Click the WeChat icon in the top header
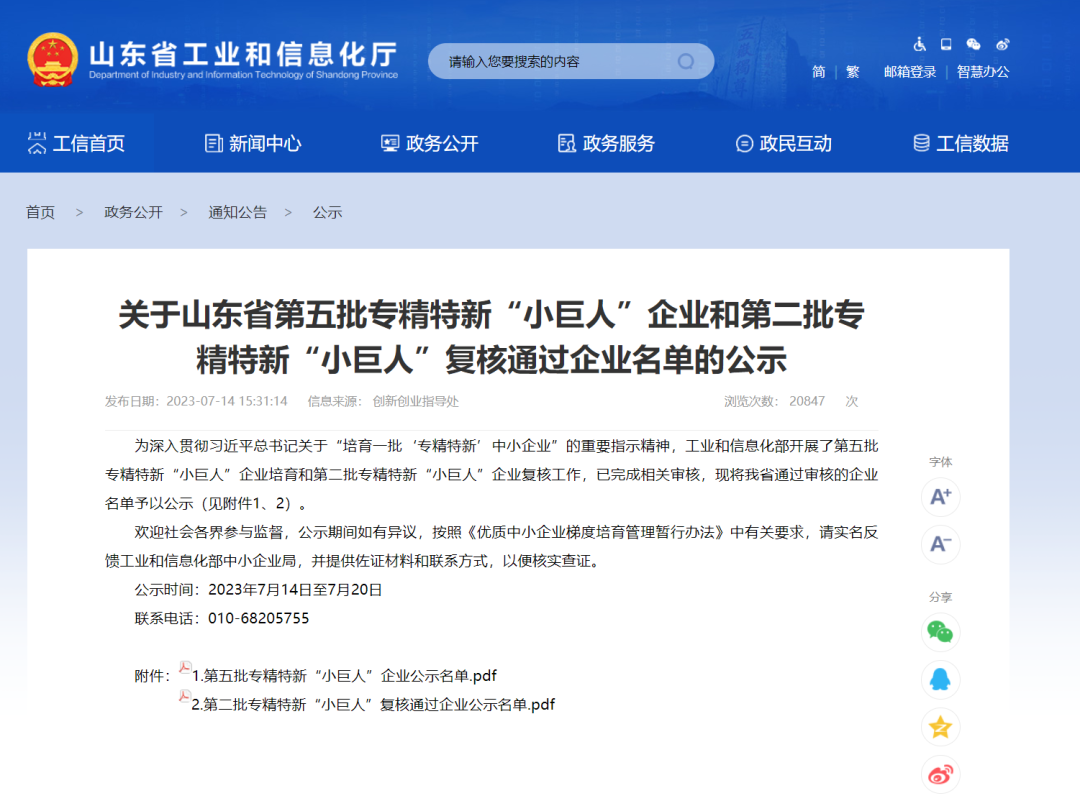The height and width of the screenshot is (806, 1080). pyautogui.click(x=974, y=44)
